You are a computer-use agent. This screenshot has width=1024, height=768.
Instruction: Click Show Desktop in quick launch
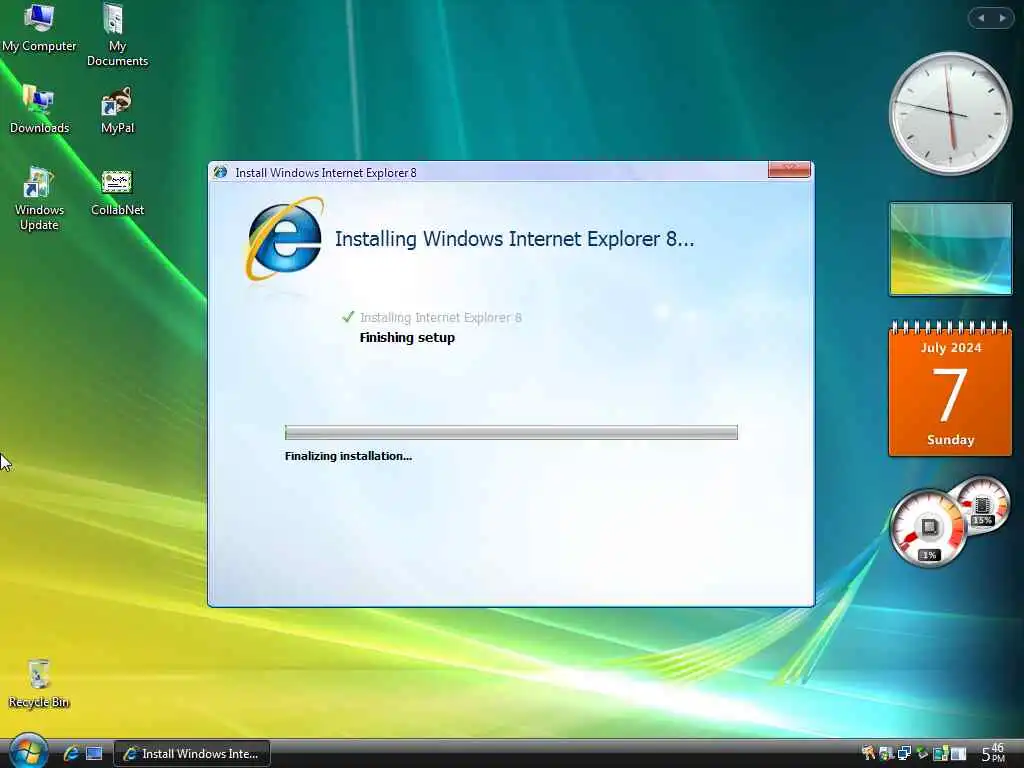[94, 754]
